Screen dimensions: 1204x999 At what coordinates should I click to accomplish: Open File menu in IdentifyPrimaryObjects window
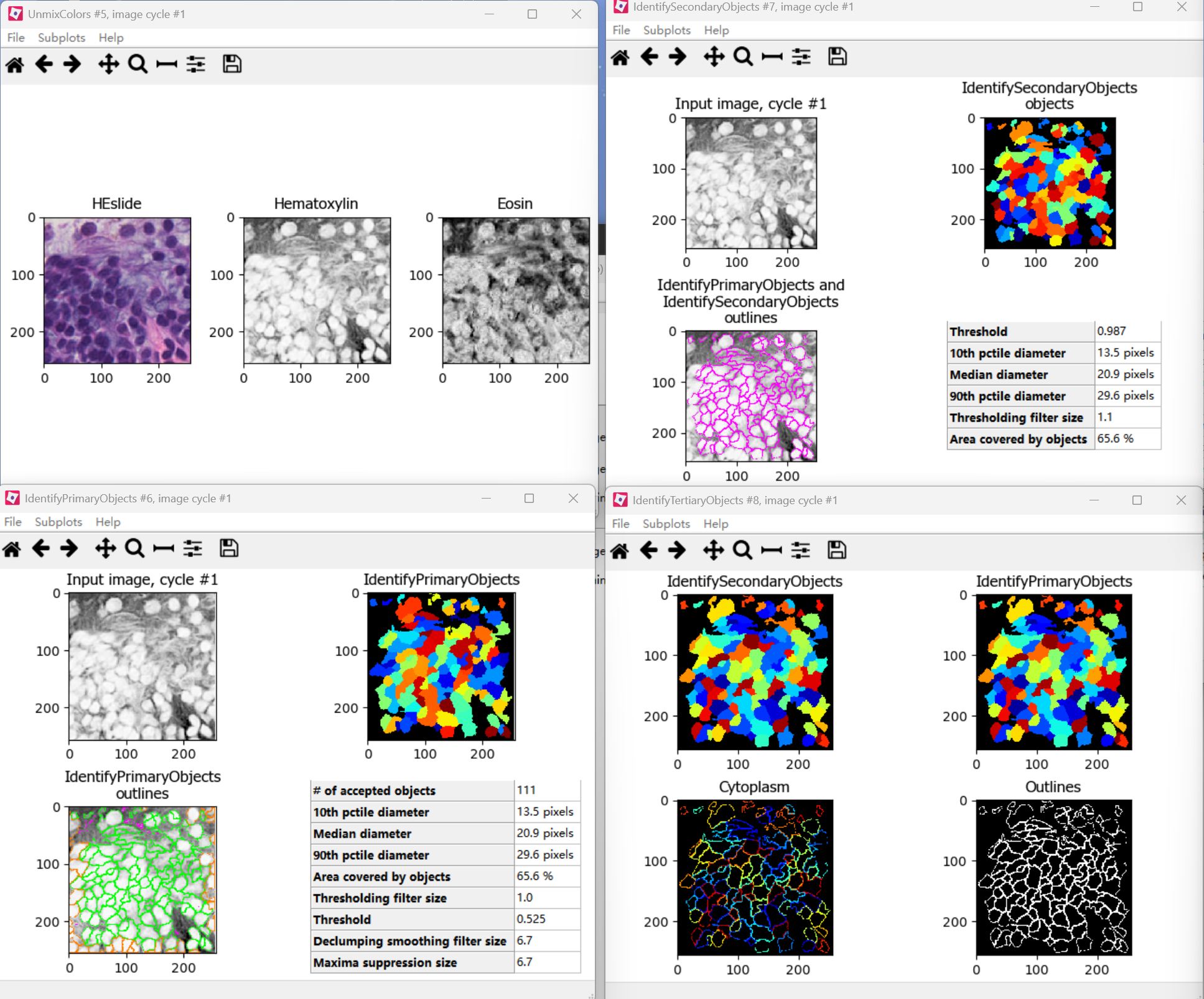[x=12, y=522]
